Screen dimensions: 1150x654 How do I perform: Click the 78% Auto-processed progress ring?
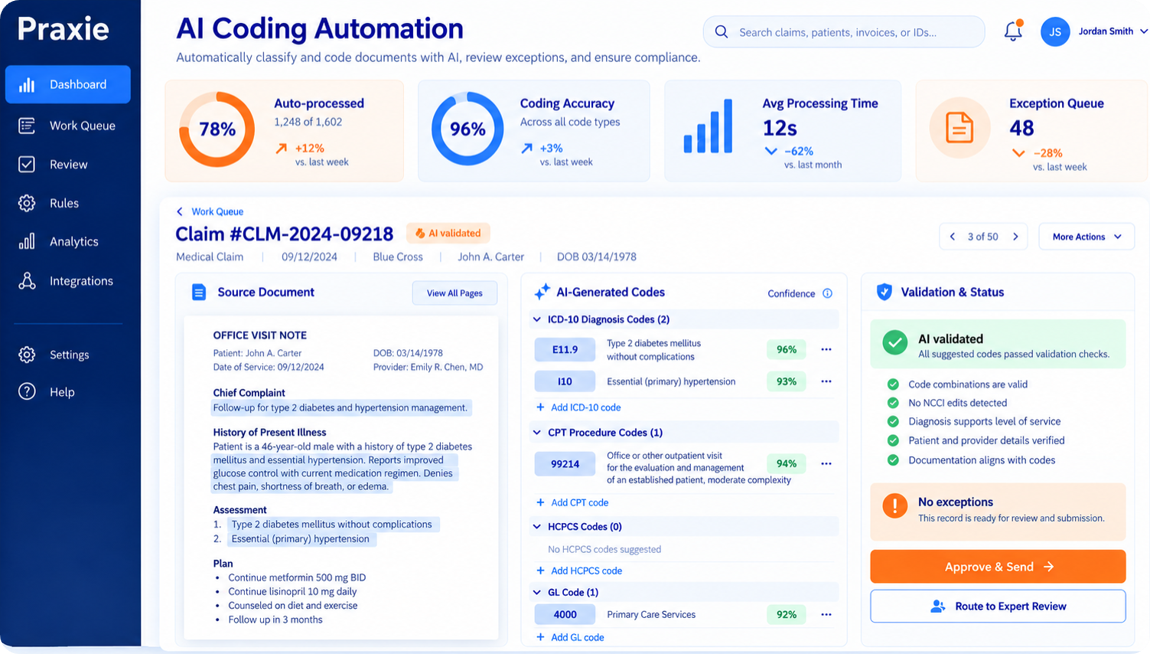217,129
